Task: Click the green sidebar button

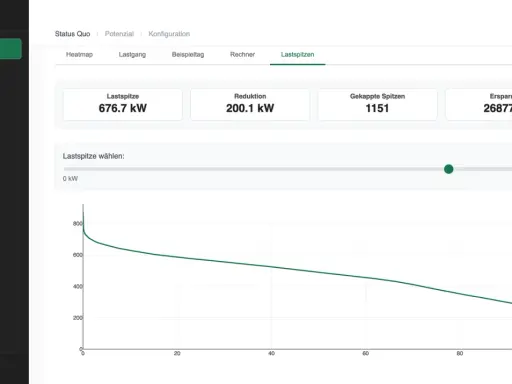Action: point(11,49)
